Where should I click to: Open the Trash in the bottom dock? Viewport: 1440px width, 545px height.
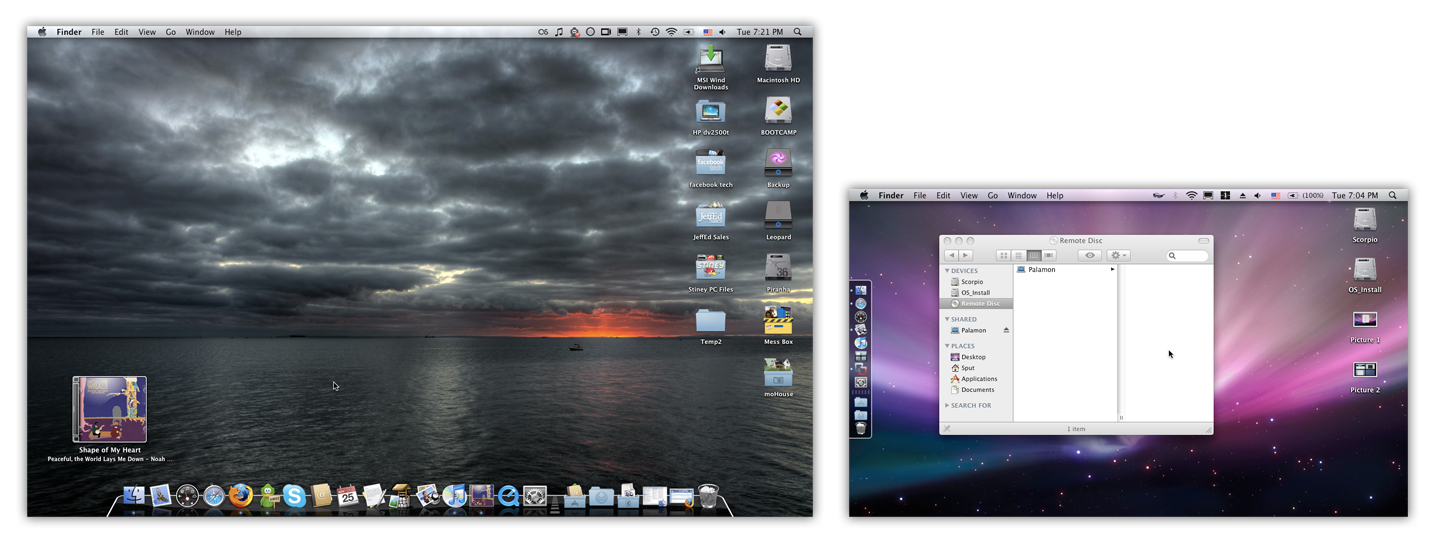(x=708, y=496)
